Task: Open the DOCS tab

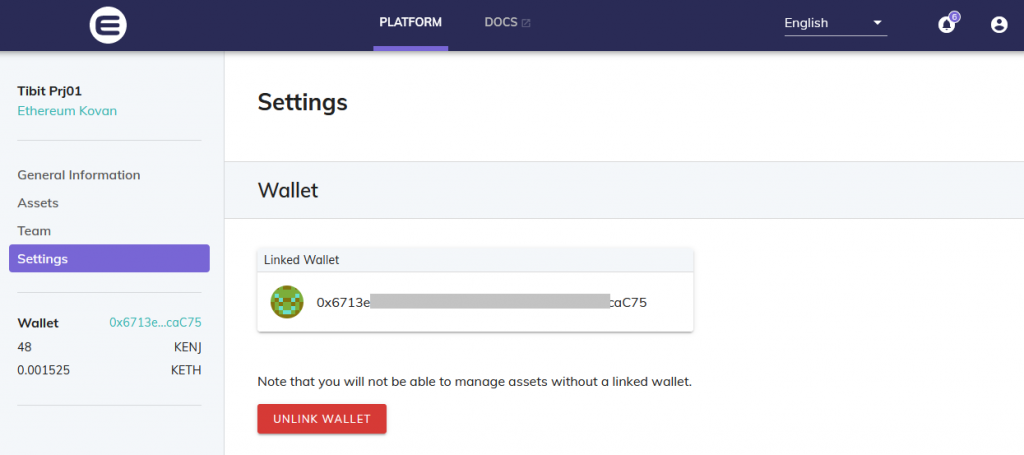Action: (x=500, y=22)
